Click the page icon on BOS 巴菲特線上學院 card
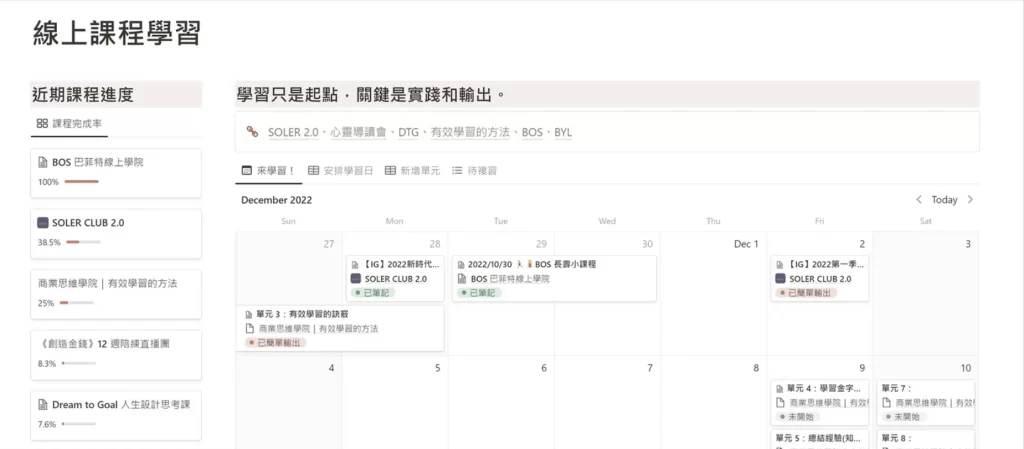Viewport: 1024px width, 449px height. click(x=42, y=162)
